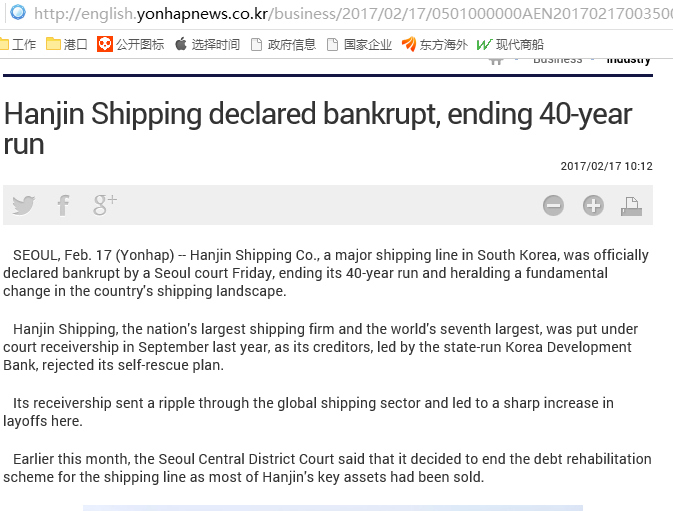This screenshot has width=673, height=511.
Task: Print the article using printer icon
Action: pos(631,206)
